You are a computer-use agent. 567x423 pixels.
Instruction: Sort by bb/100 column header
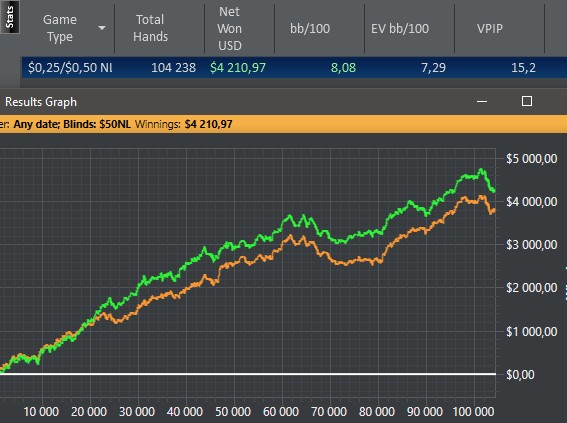[x=310, y=29]
